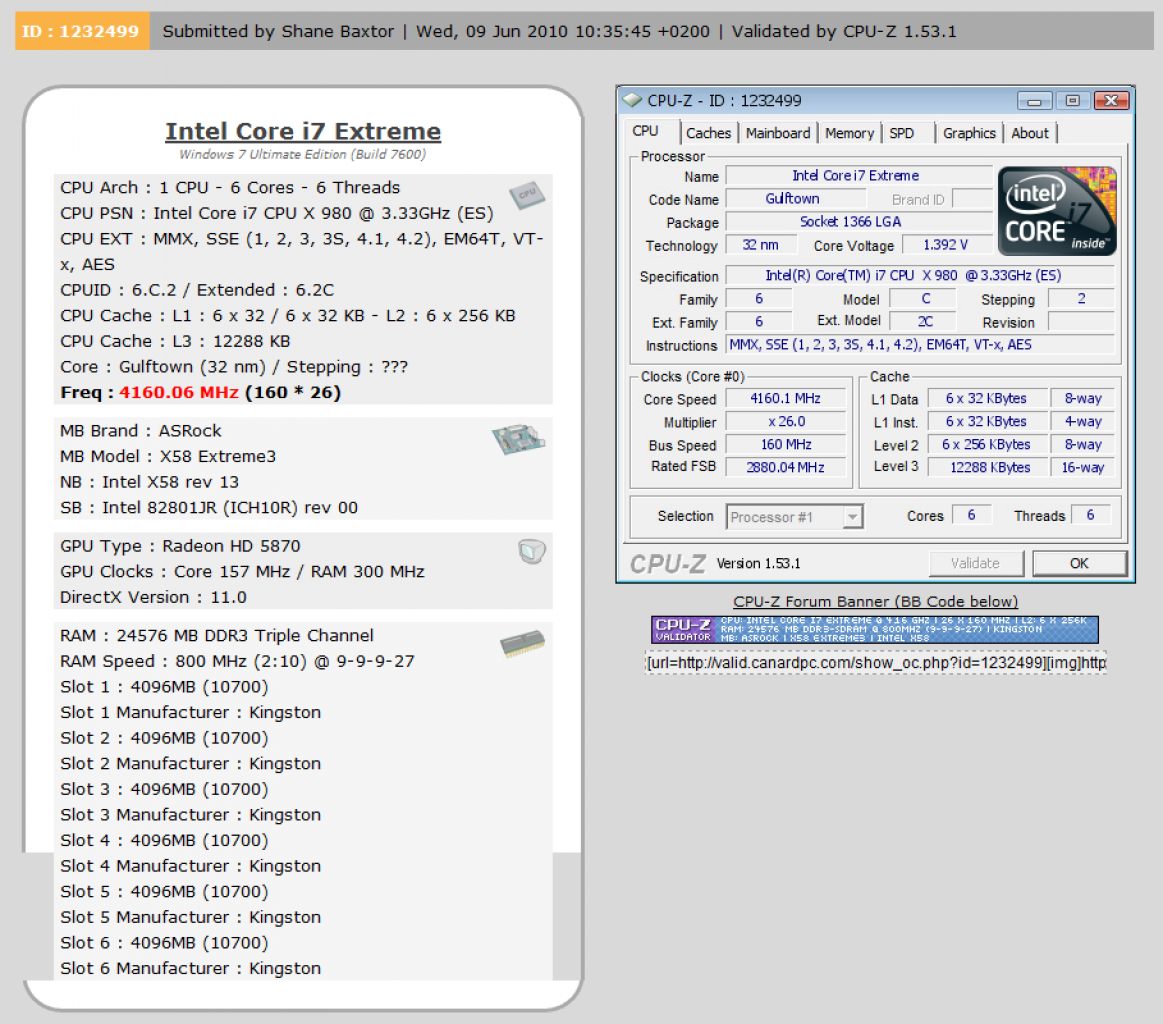This screenshot has width=1163, height=1024.
Task: Click the Ext. Model value 2C
Action: pos(924,321)
